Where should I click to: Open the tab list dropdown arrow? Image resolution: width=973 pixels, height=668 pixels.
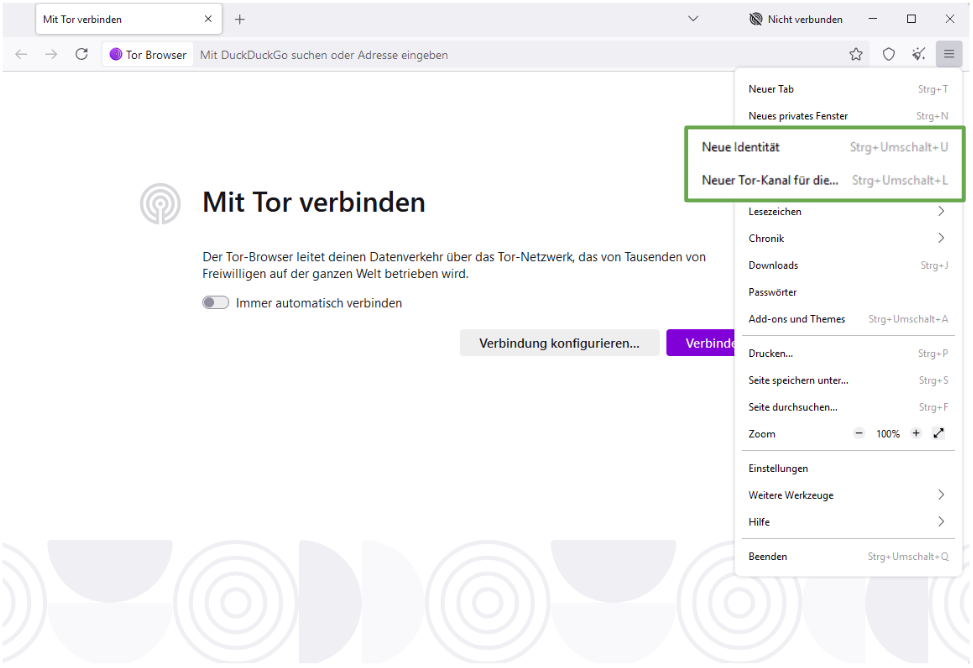click(x=693, y=18)
